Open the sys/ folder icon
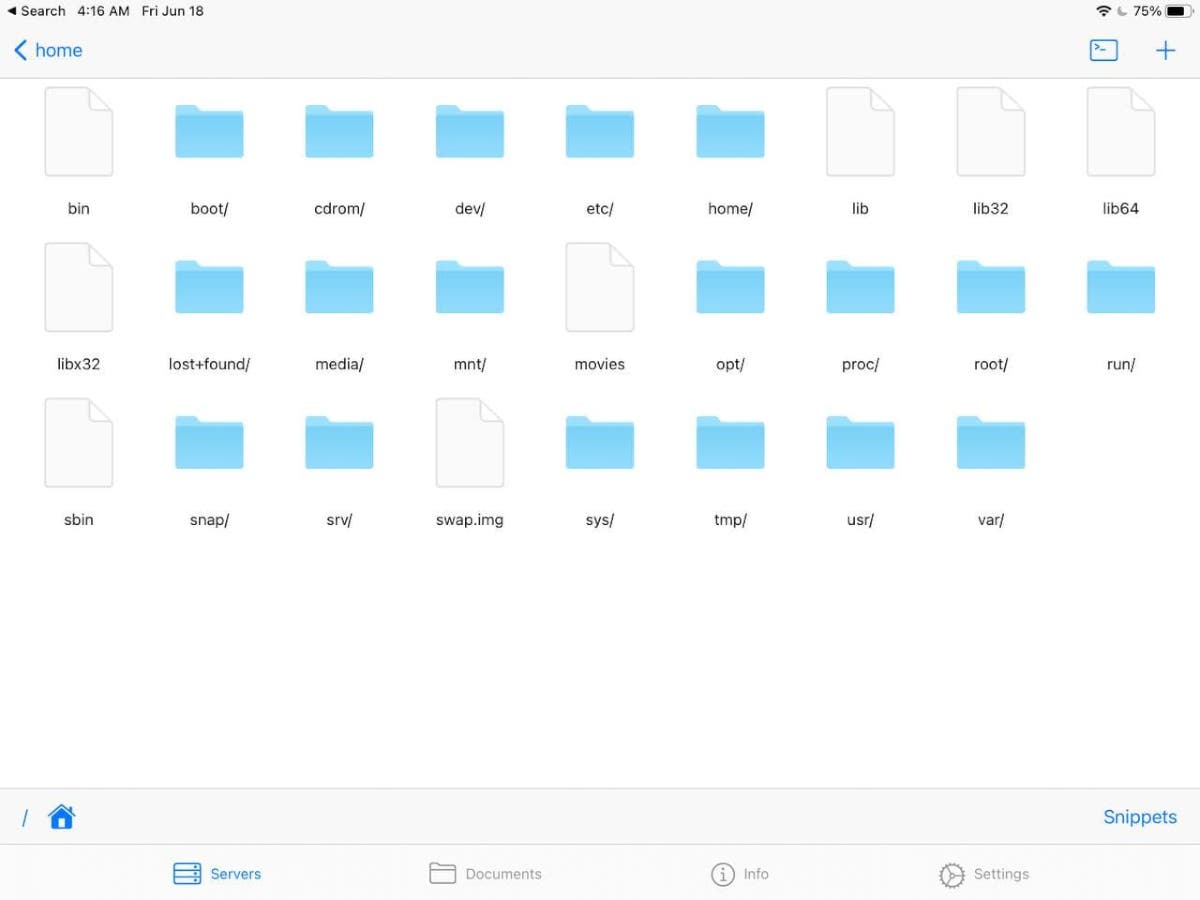 click(x=600, y=443)
